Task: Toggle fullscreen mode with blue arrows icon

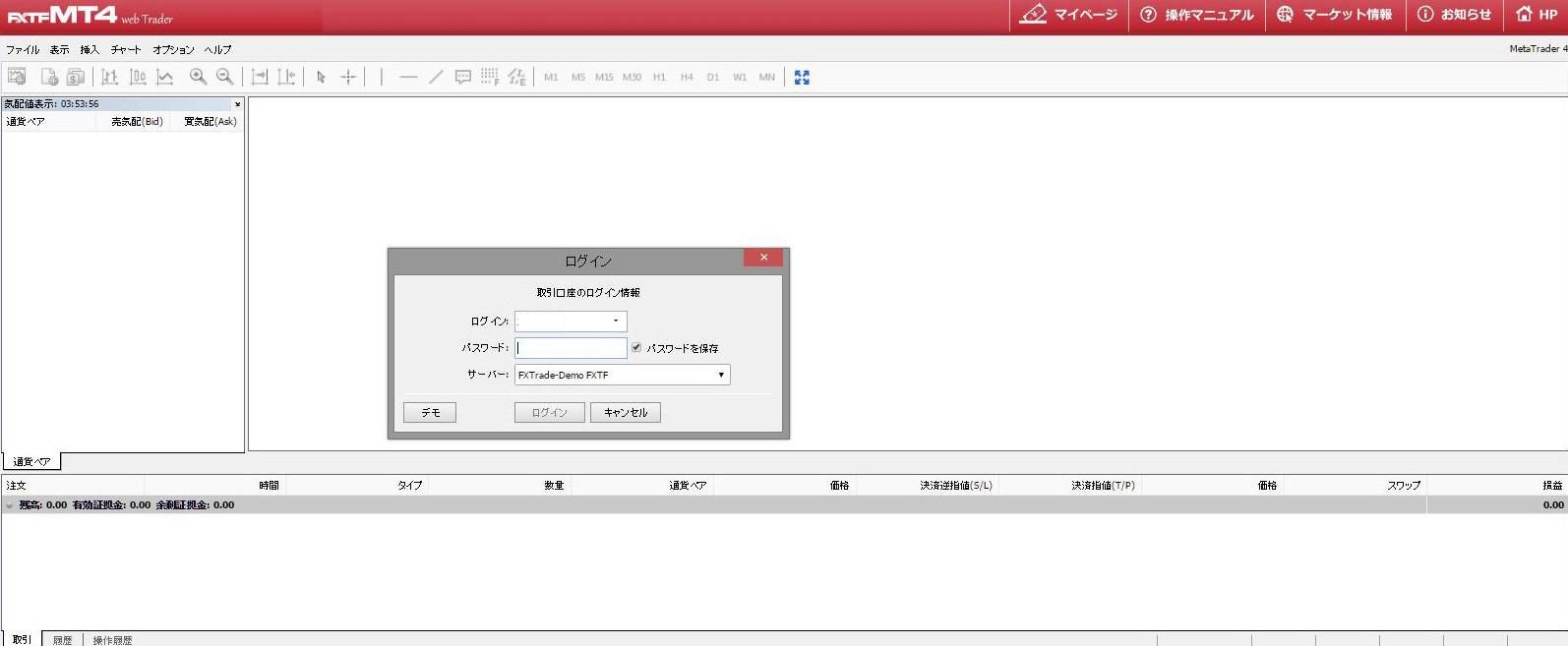Action: pyautogui.click(x=802, y=77)
